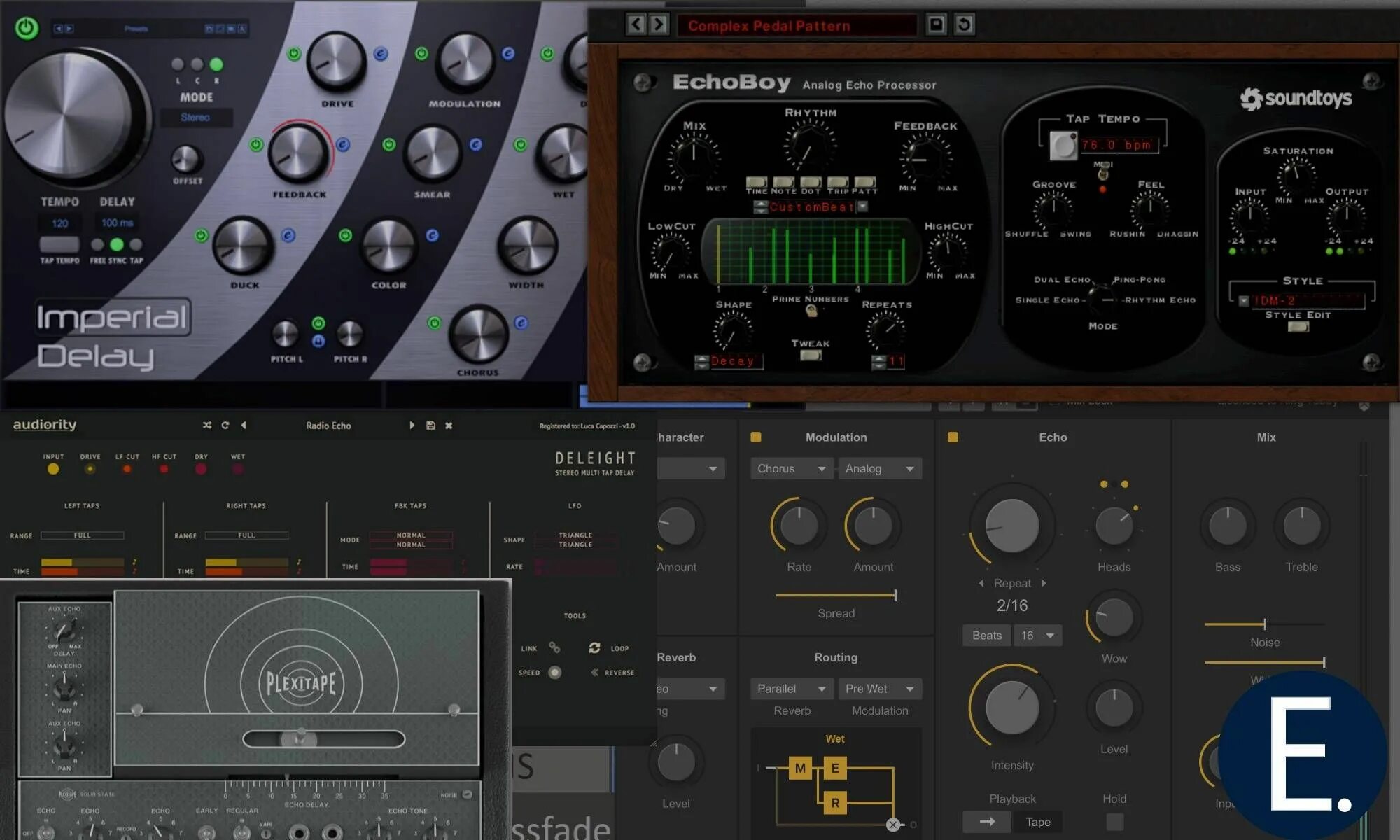
Task: Save the Radio Echo preset
Action: 430,426
